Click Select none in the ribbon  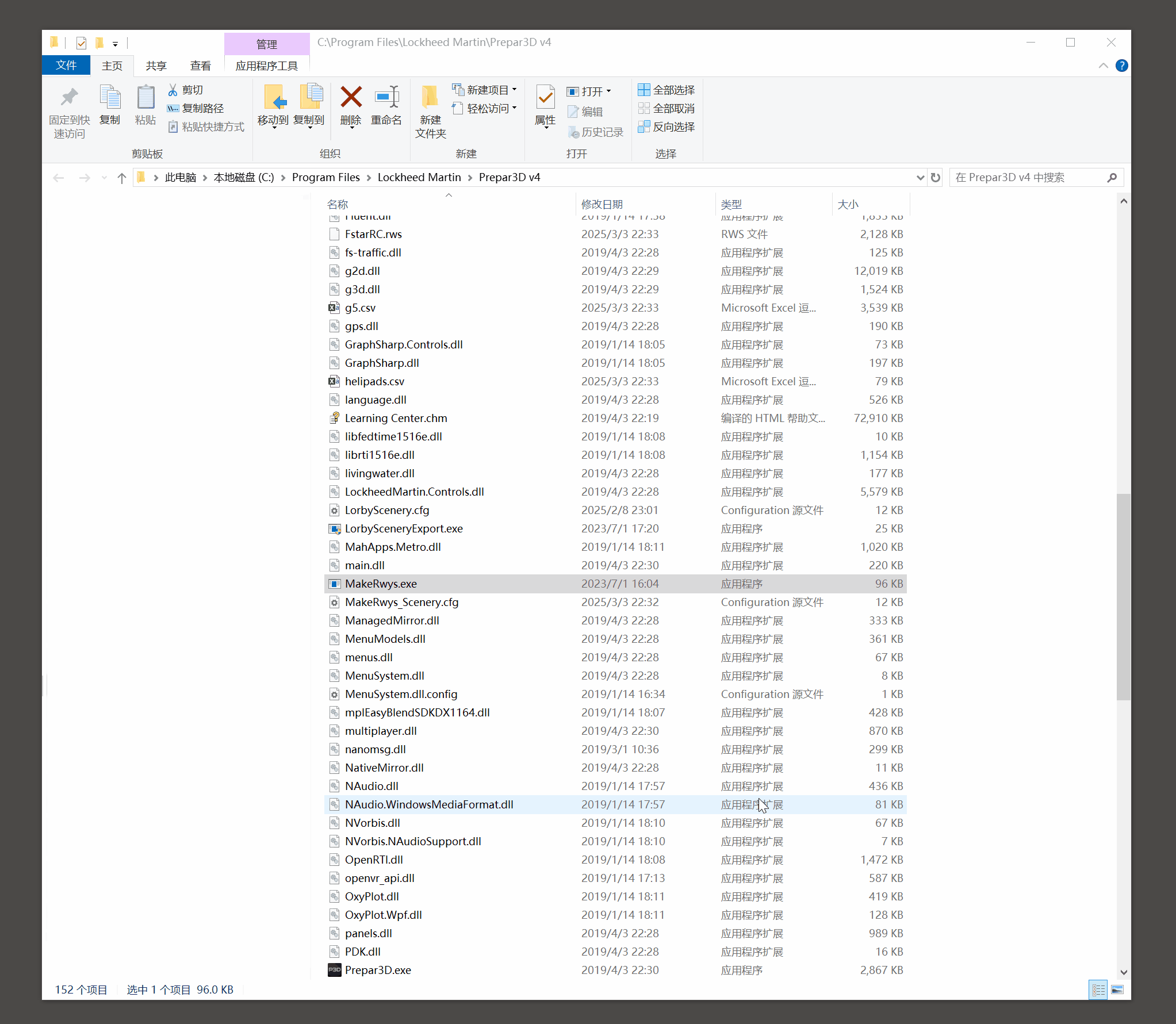pos(666,108)
